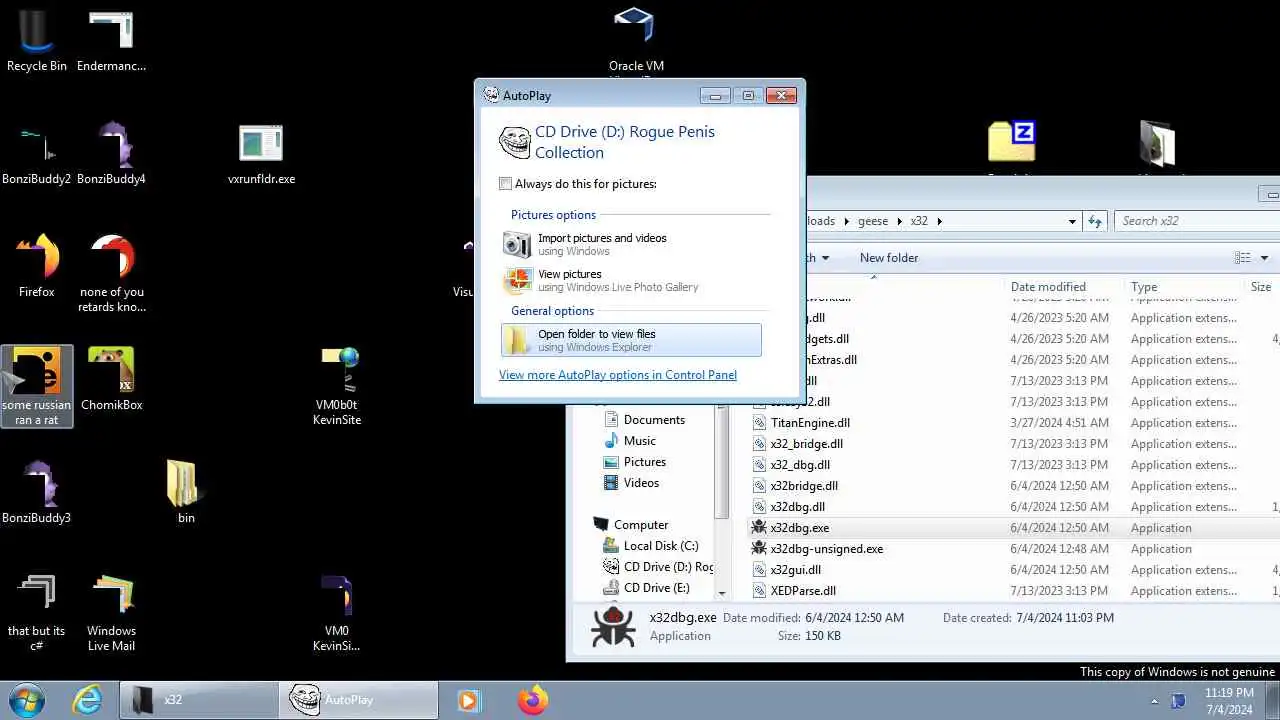This screenshot has height=720, width=1280.
Task: Click the refresh button in Explorer's address bar
Action: click(1095, 221)
